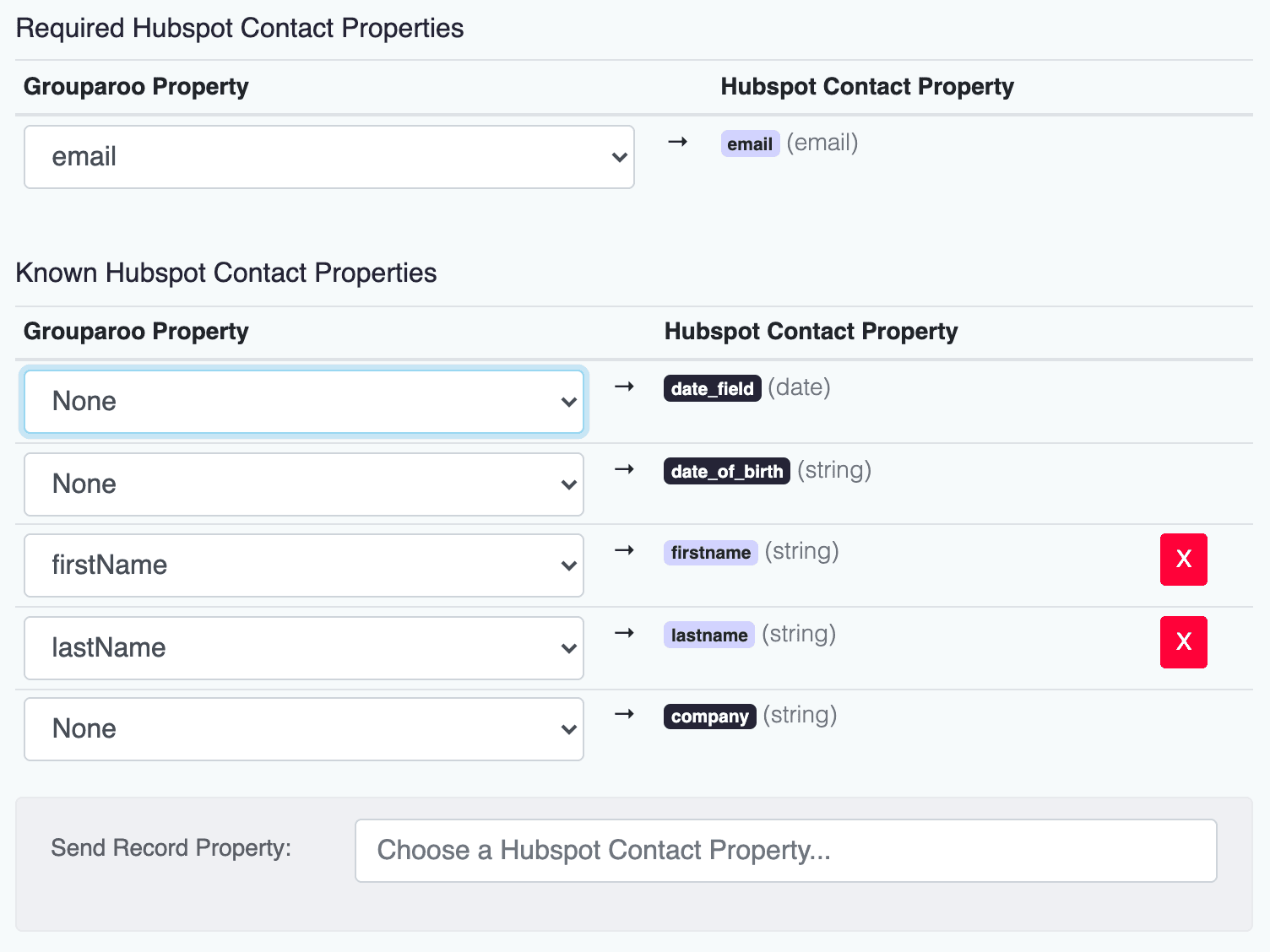
Task: Click the Known Hubspot Contact Properties heading
Action: click(226, 273)
